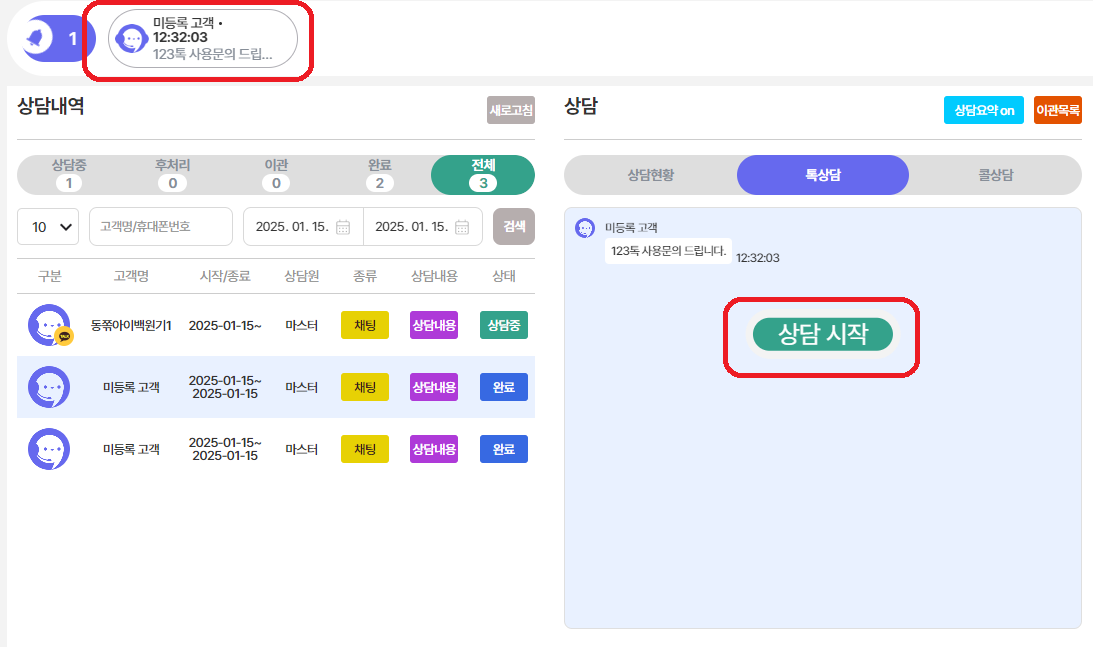Click the calendar icon in the start date field
1093x647 pixels.
coord(343,227)
